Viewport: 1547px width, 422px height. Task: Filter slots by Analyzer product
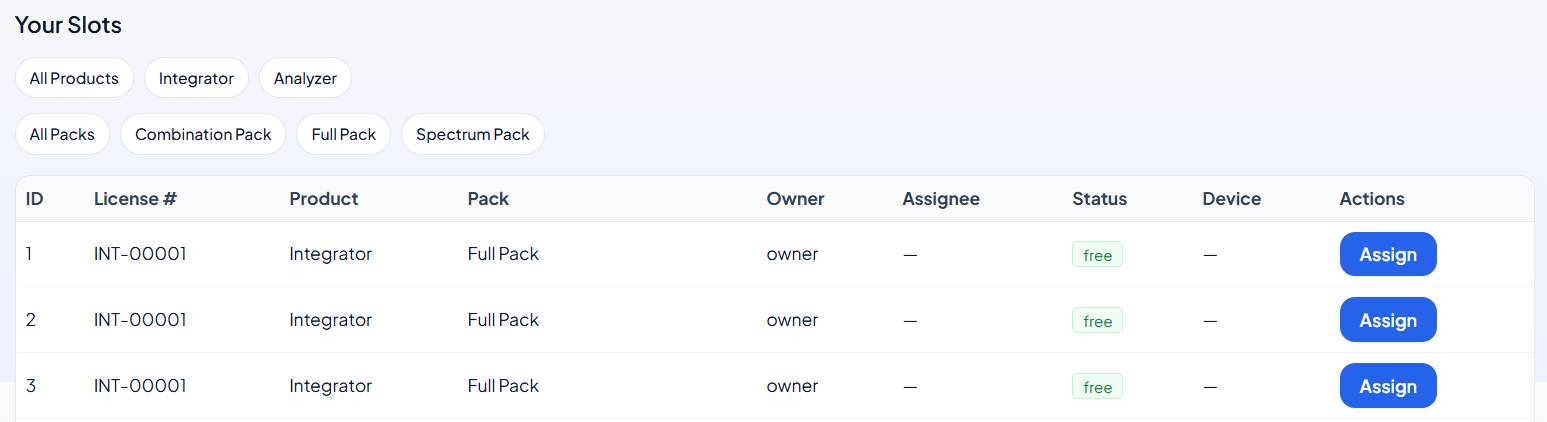point(305,78)
